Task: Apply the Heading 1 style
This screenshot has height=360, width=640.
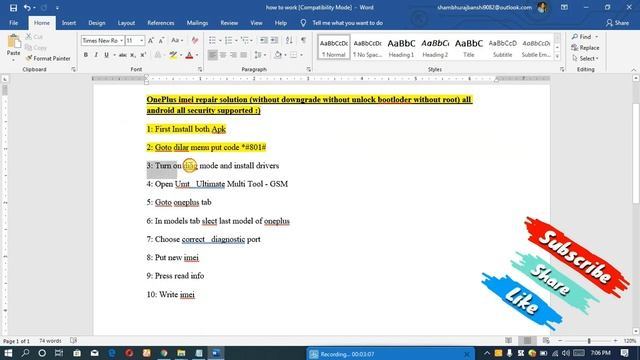Action: (x=401, y=48)
